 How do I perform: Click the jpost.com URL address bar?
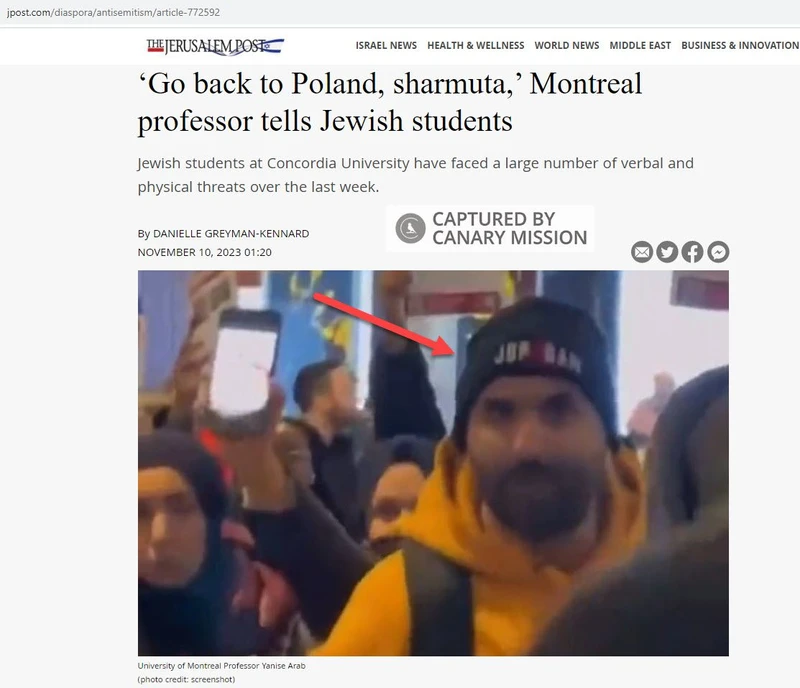[x=113, y=12]
